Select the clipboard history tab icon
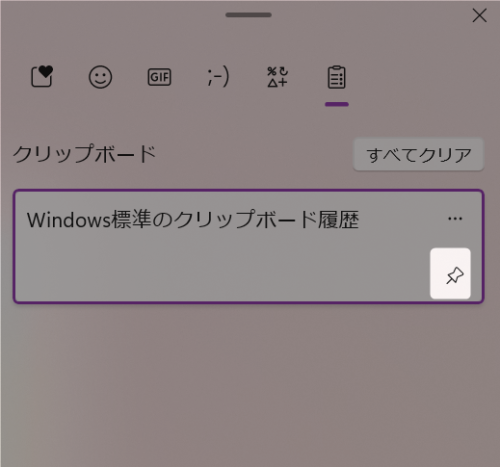This screenshot has width=500, height=467. [x=337, y=77]
